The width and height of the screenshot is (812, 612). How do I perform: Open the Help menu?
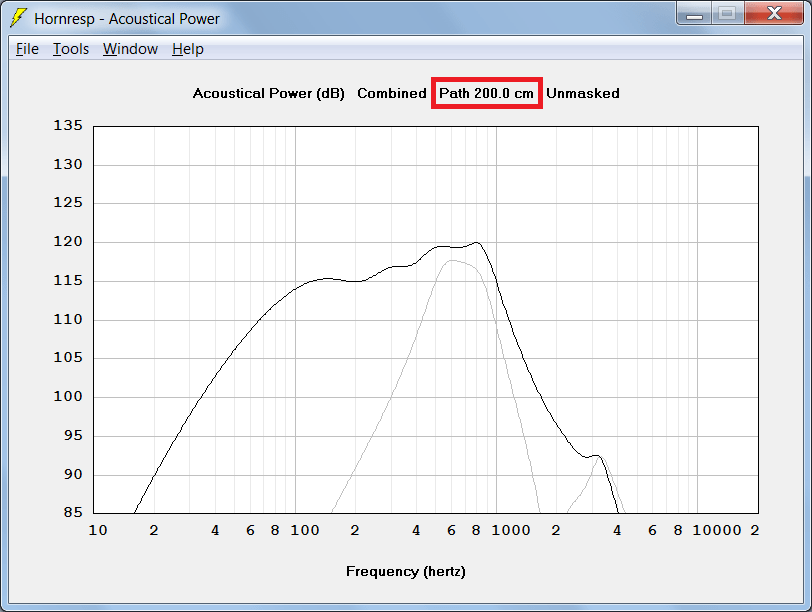(x=187, y=49)
